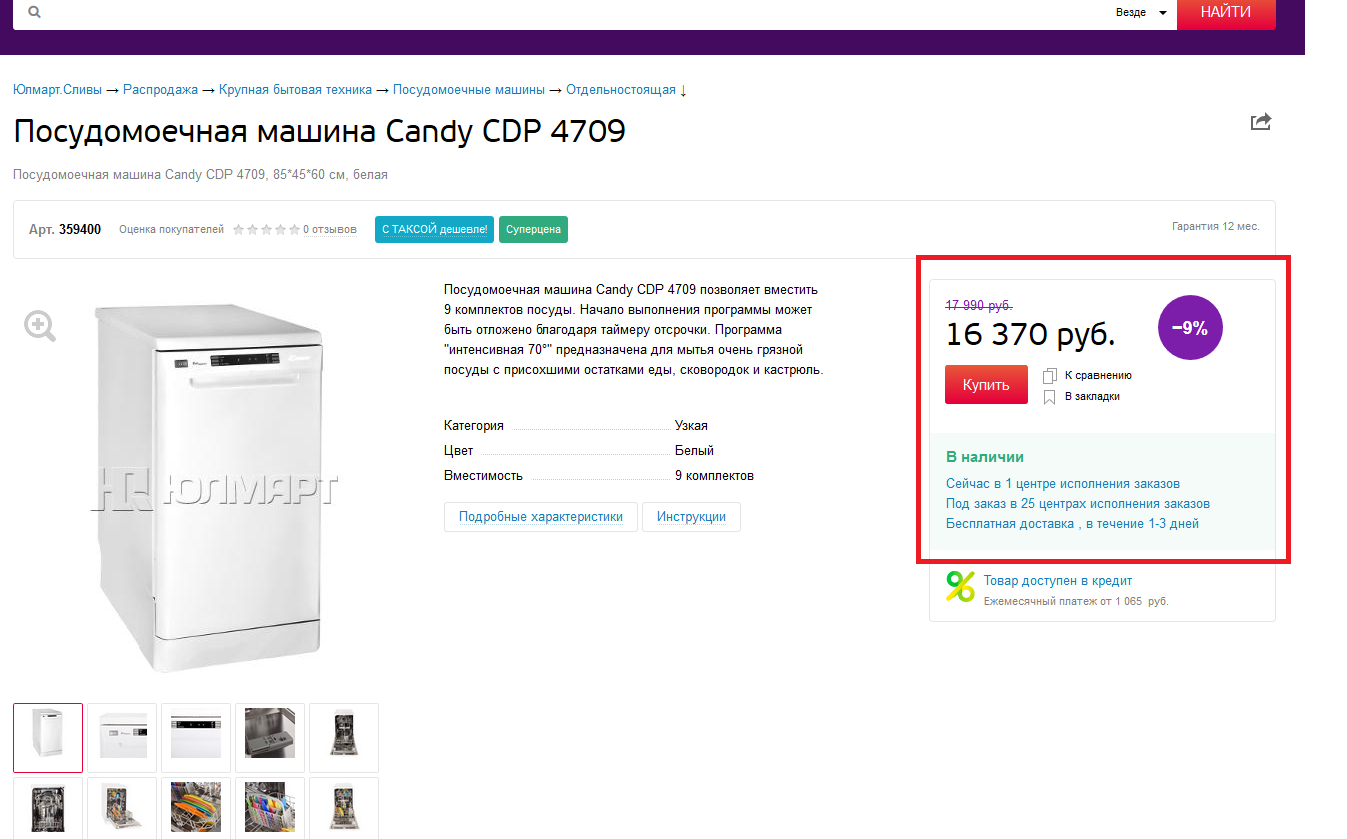
Task: Go to «Посудомоечные машины» breadcrumb
Action: (468, 90)
